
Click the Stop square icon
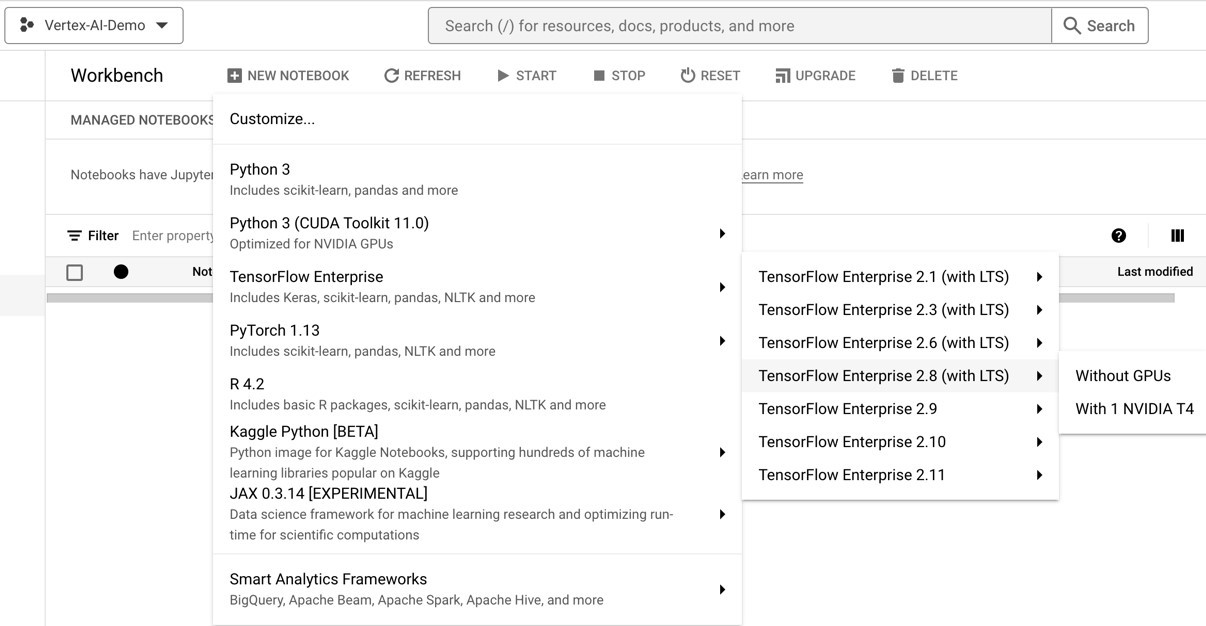click(x=599, y=76)
